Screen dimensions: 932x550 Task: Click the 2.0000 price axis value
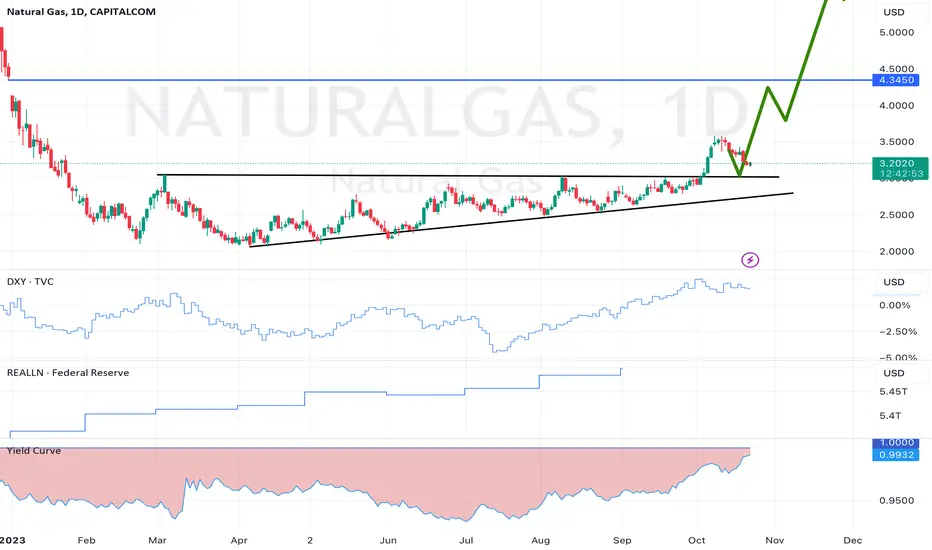pyautogui.click(x=896, y=252)
